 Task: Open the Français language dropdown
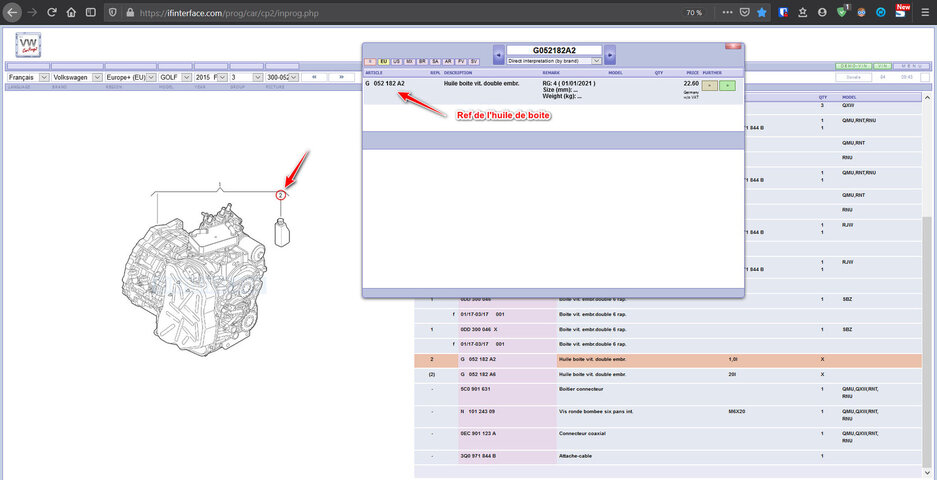tap(27, 77)
